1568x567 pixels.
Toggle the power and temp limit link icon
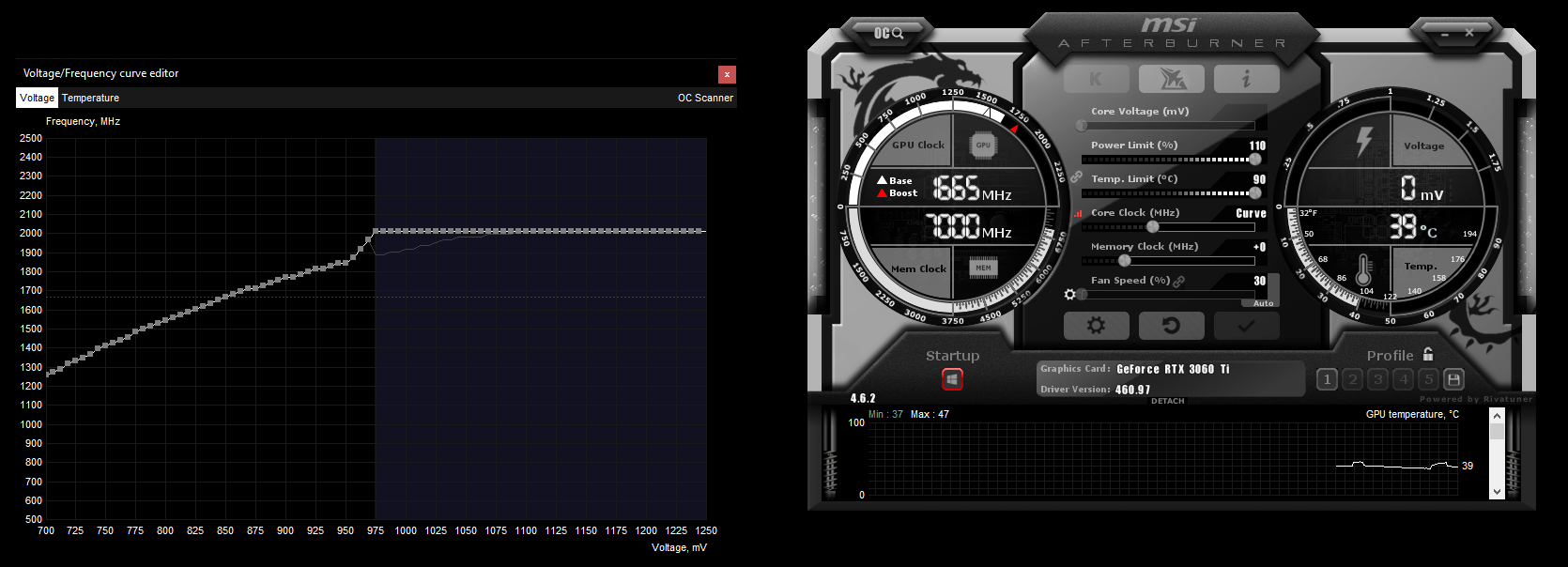[x=1076, y=176]
